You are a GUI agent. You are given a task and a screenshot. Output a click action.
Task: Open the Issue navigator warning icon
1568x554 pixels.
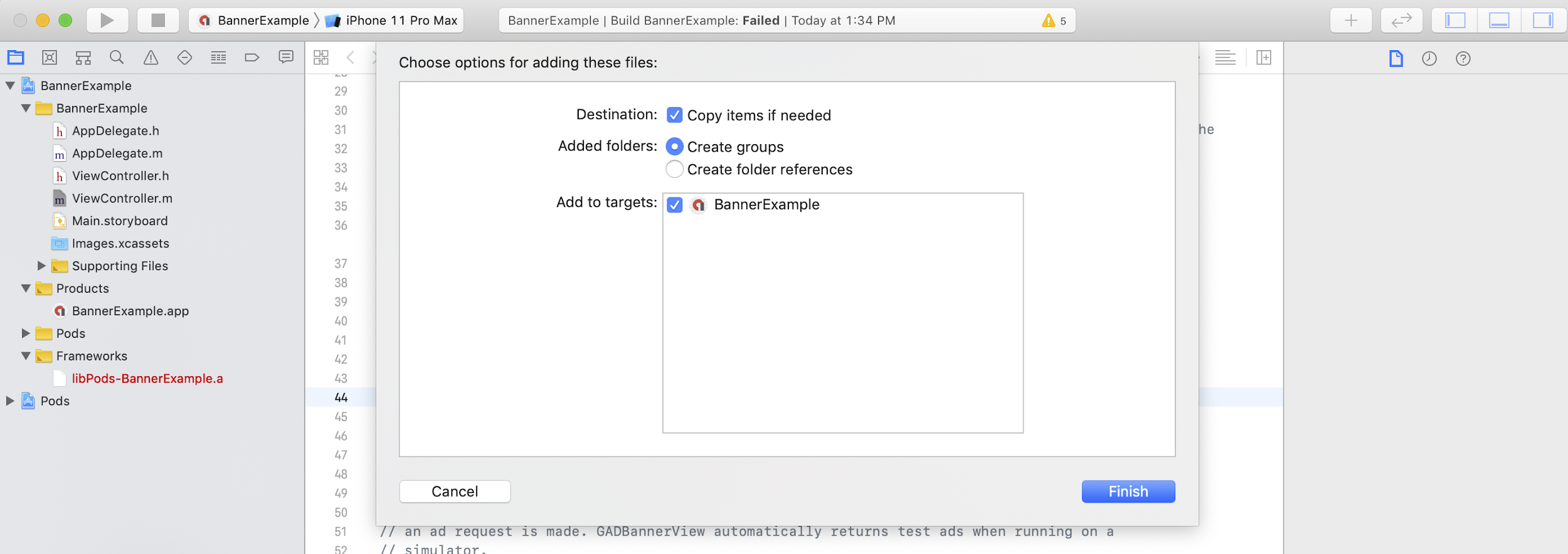pos(151,58)
